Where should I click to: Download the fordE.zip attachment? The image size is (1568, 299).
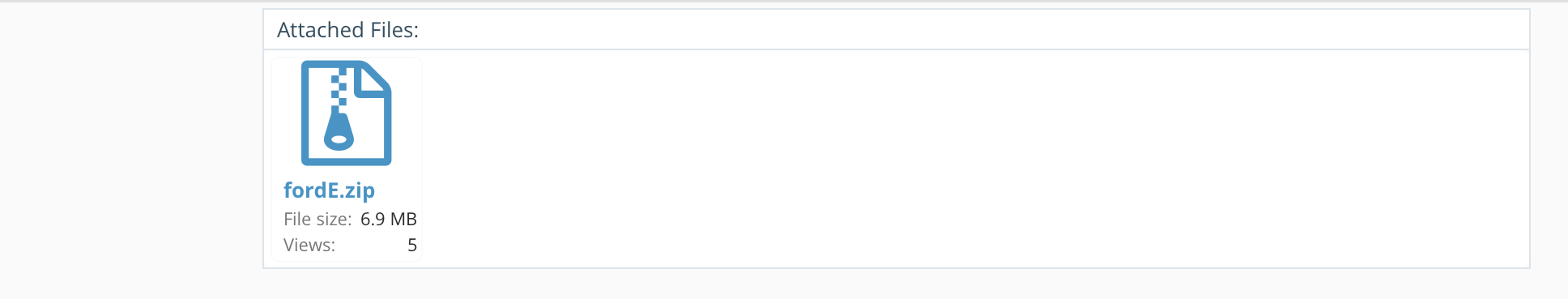click(x=329, y=190)
